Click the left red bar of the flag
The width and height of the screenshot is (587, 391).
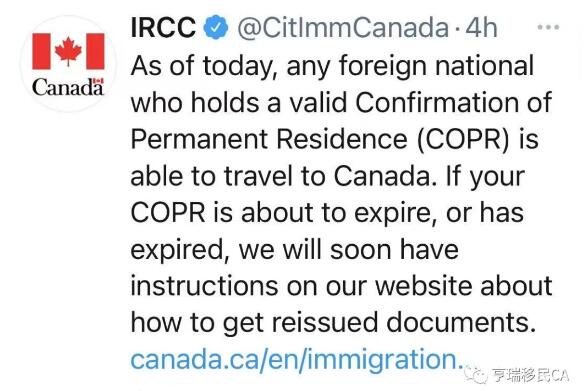41,51
